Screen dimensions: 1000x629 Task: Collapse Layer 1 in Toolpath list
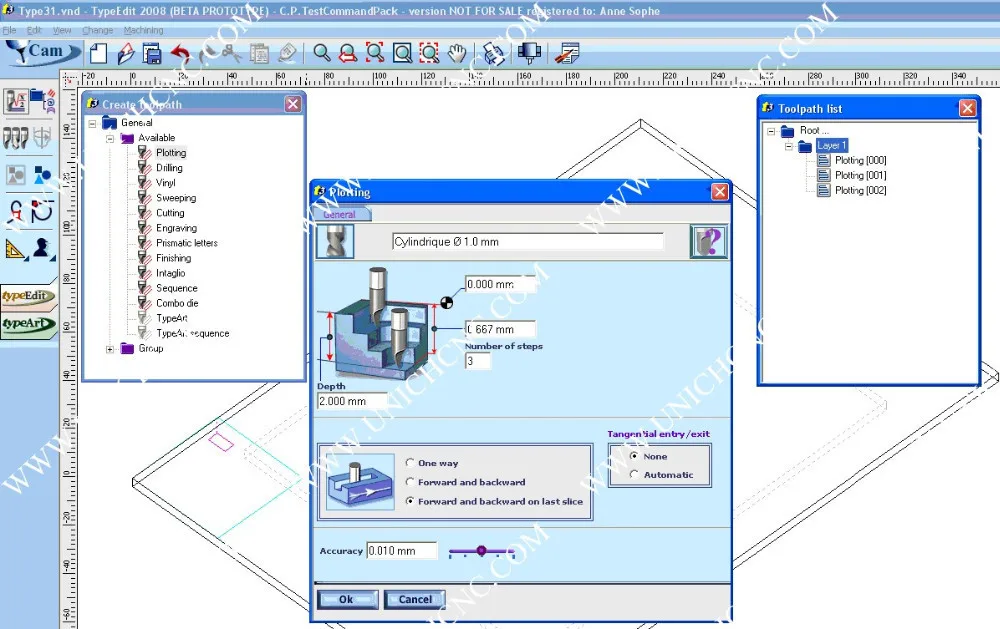tap(789, 146)
